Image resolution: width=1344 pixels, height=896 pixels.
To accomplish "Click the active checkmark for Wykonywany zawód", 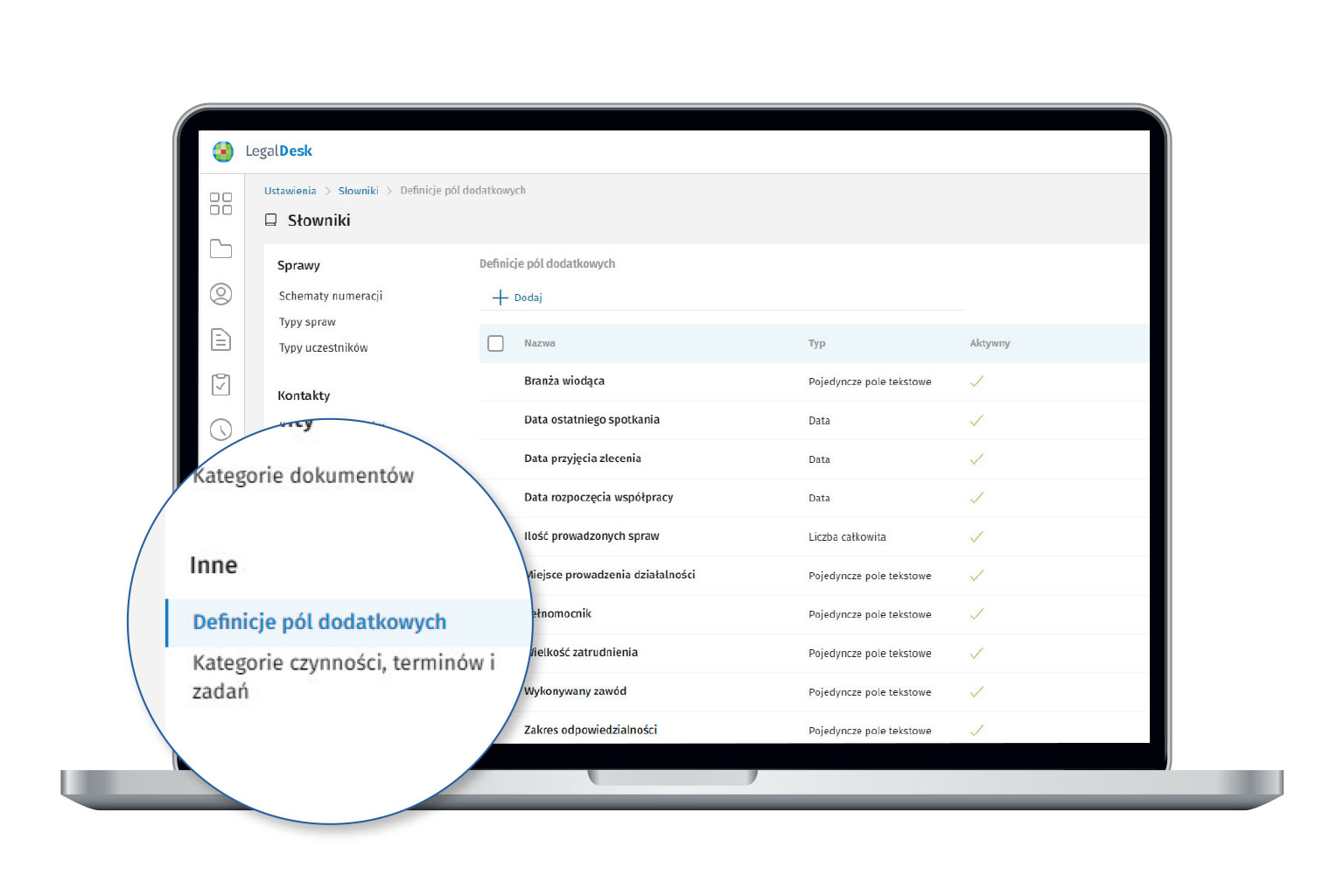I will 976,692.
